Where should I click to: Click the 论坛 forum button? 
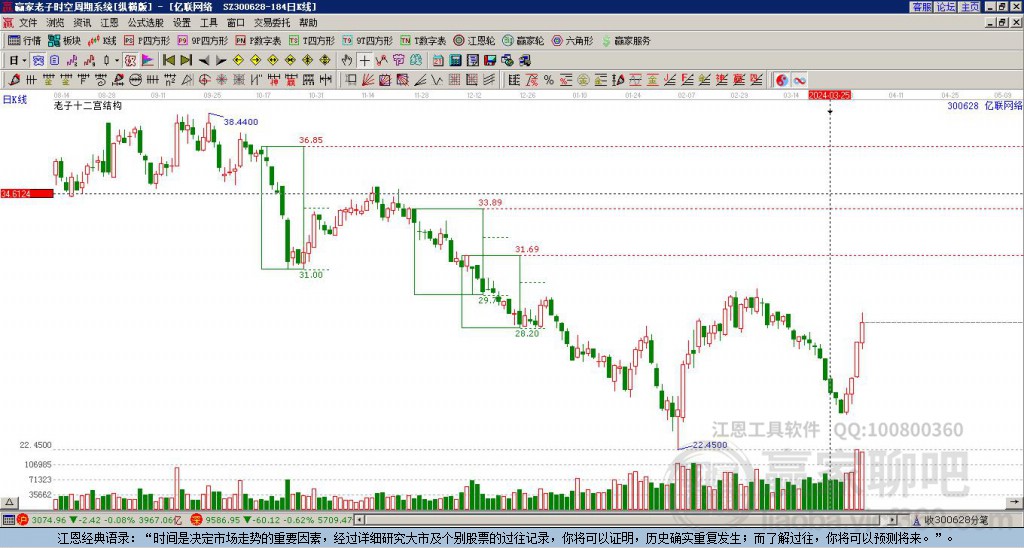pos(946,7)
